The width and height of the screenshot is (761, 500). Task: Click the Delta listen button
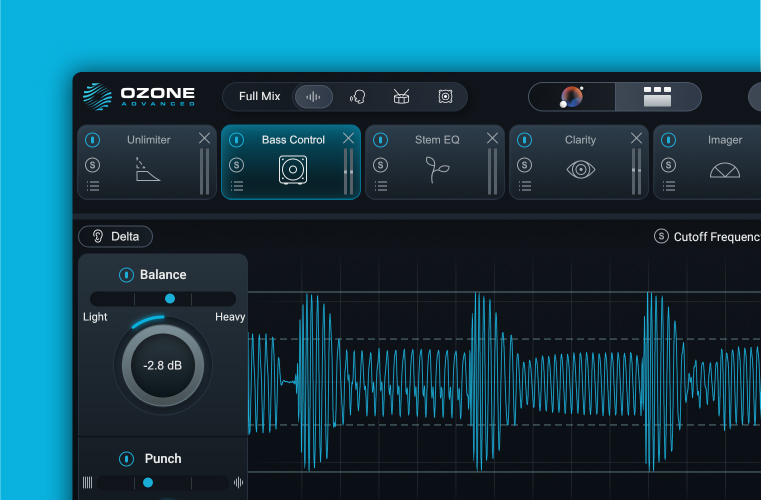point(116,237)
